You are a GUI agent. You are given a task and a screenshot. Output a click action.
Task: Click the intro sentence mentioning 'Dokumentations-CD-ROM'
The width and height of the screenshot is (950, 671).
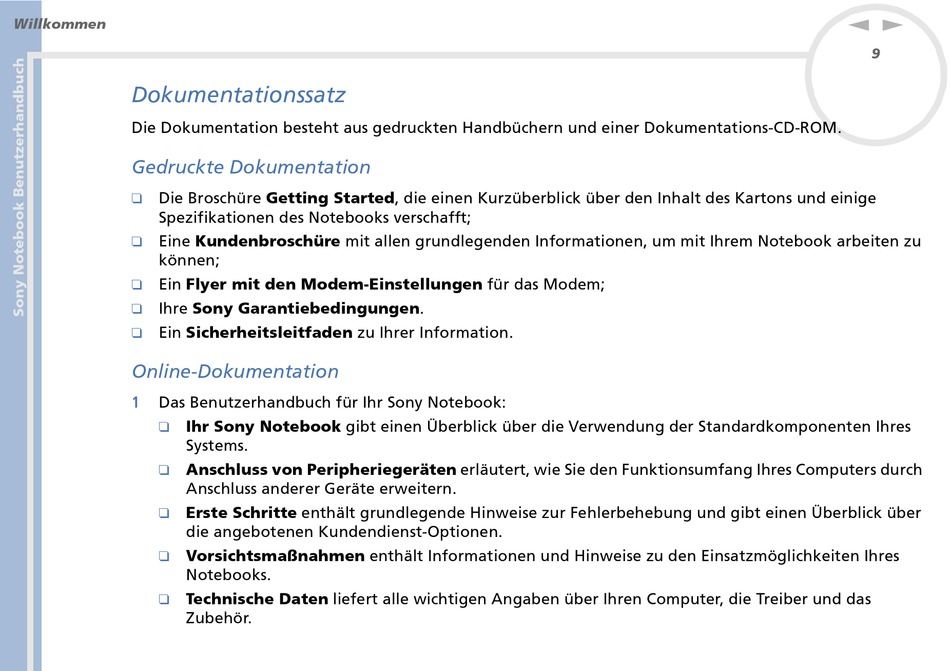[x=487, y=128]
